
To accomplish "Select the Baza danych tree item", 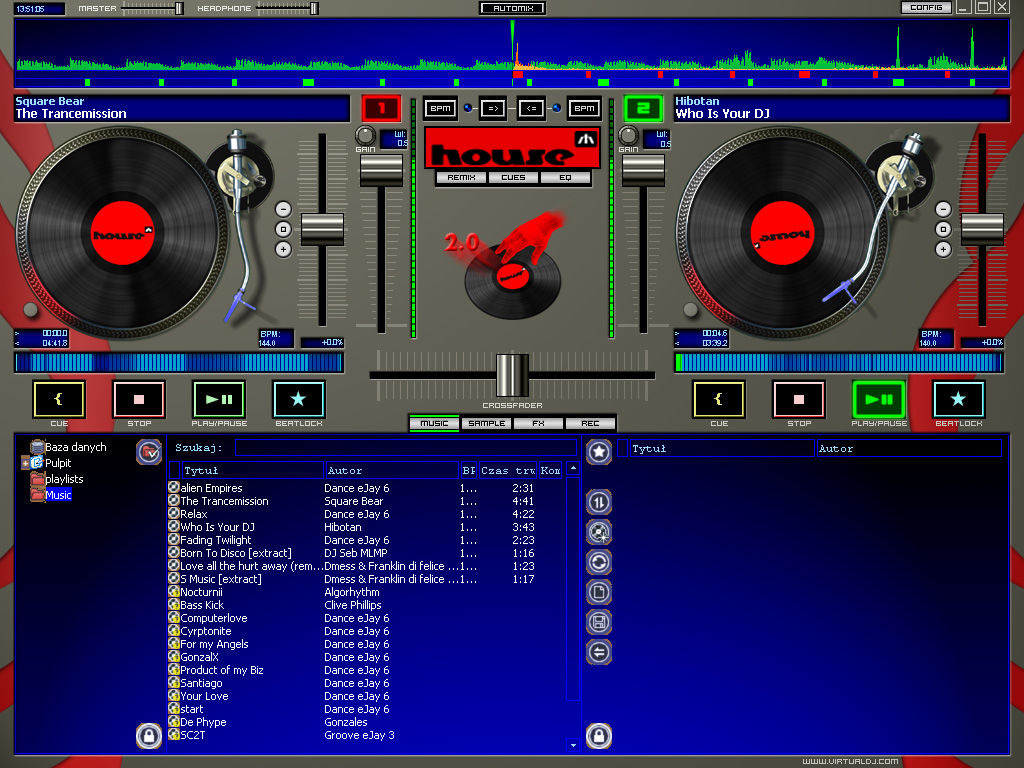I will pos(75,447).
